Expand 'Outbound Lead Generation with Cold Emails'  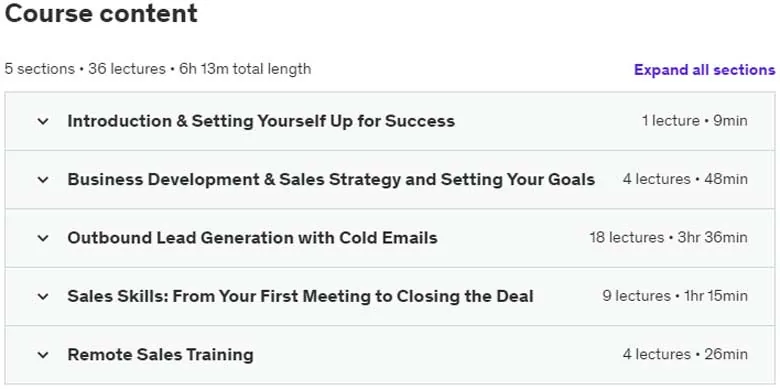pos(252,238)
